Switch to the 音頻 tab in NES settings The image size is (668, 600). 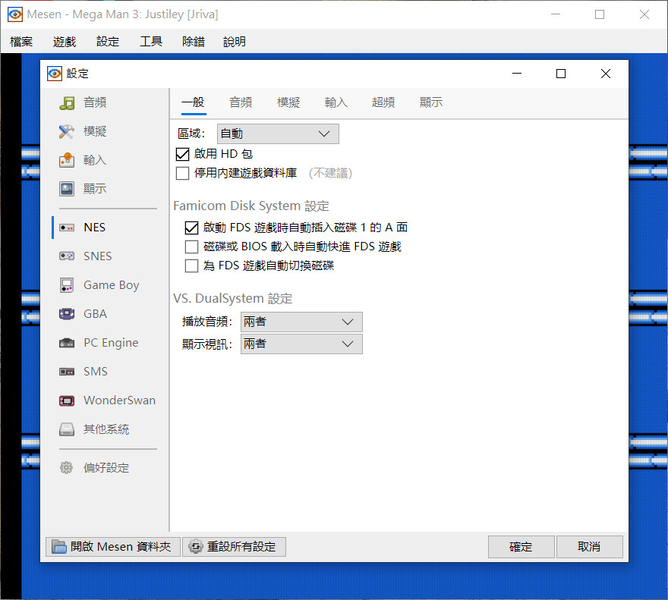[241, 103]
